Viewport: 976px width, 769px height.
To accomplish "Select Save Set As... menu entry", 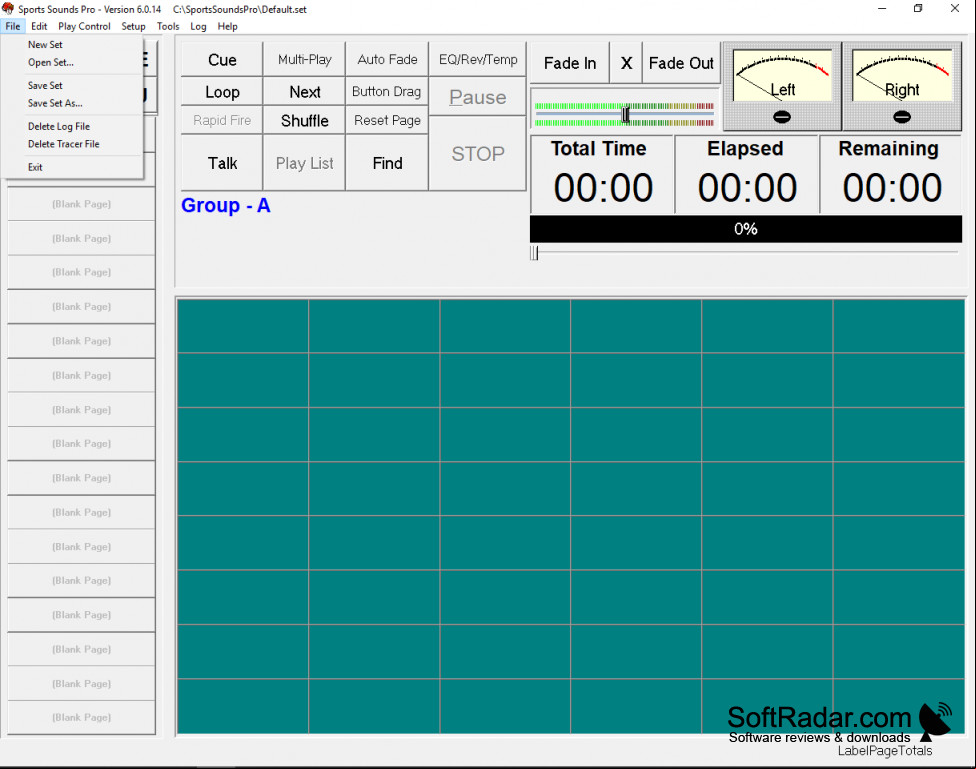I will (72, 103).
